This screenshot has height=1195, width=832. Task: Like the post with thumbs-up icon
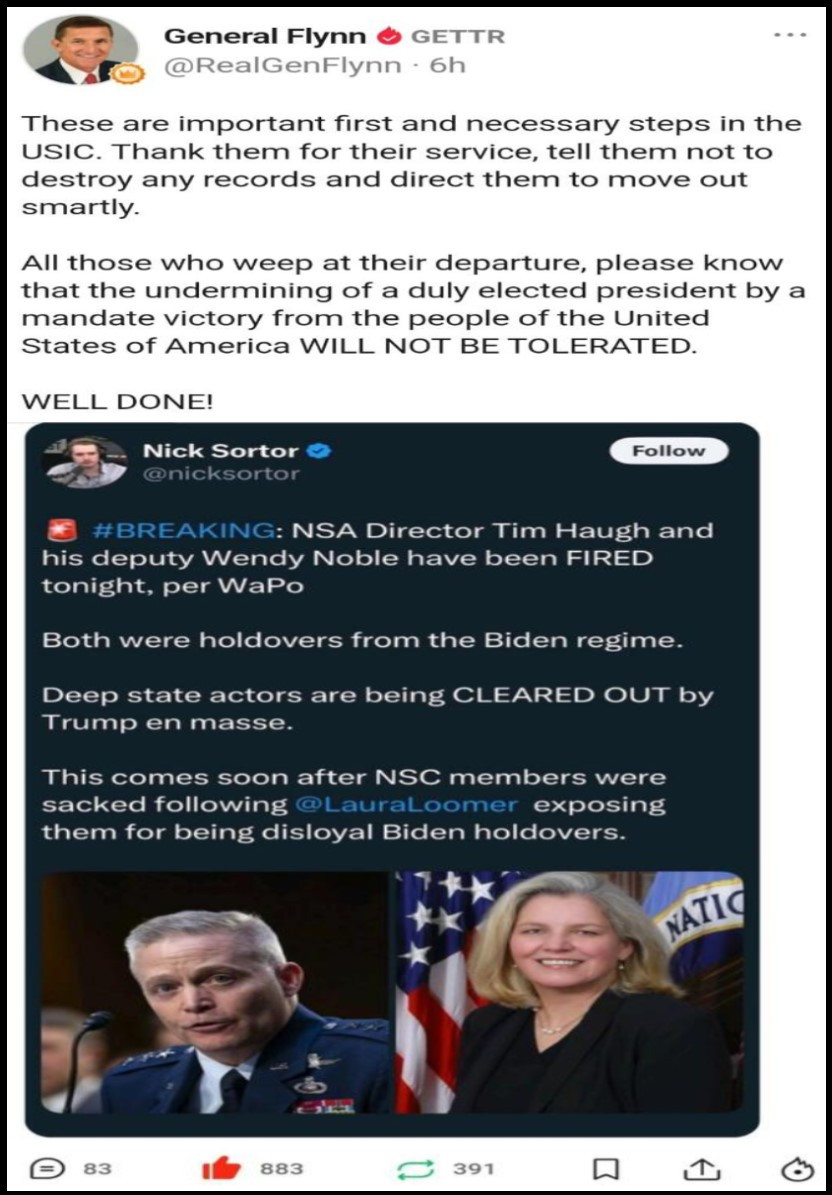point(221,1168)
